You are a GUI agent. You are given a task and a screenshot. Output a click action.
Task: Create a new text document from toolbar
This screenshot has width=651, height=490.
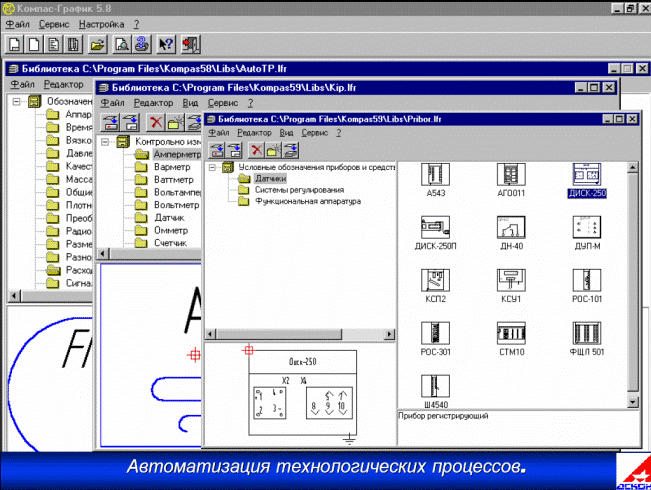tap(53, 44)
